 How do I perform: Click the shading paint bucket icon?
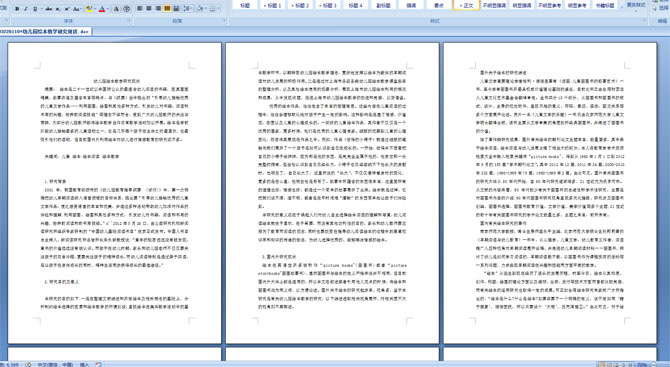tap(200, 9)
